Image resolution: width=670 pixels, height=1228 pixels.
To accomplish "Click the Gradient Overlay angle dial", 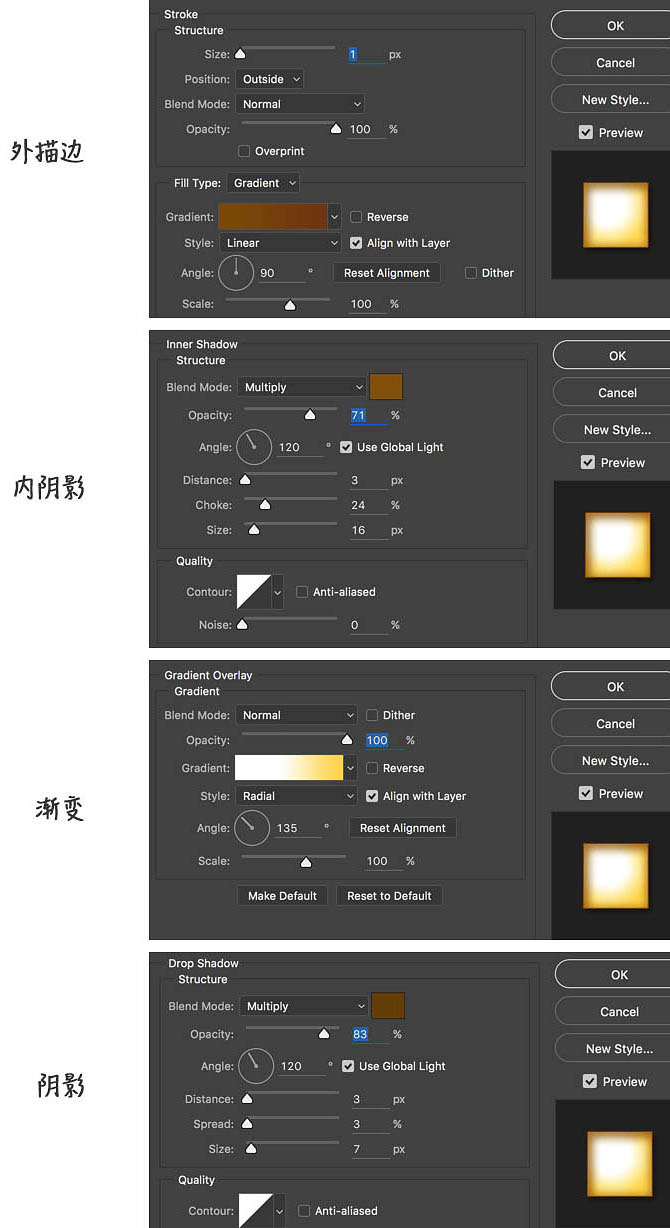I will [x=252, y=828].
